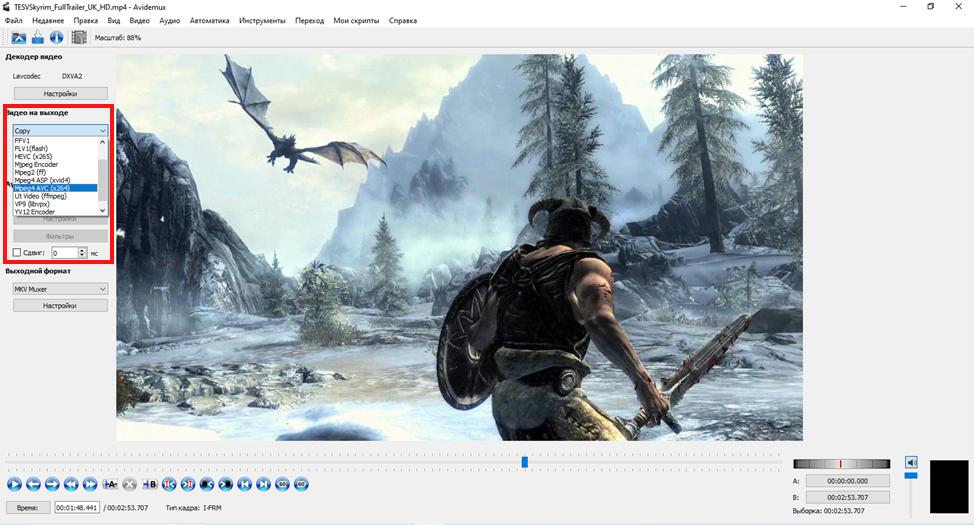Select FFV1 in codec list

tap(55, 140)
